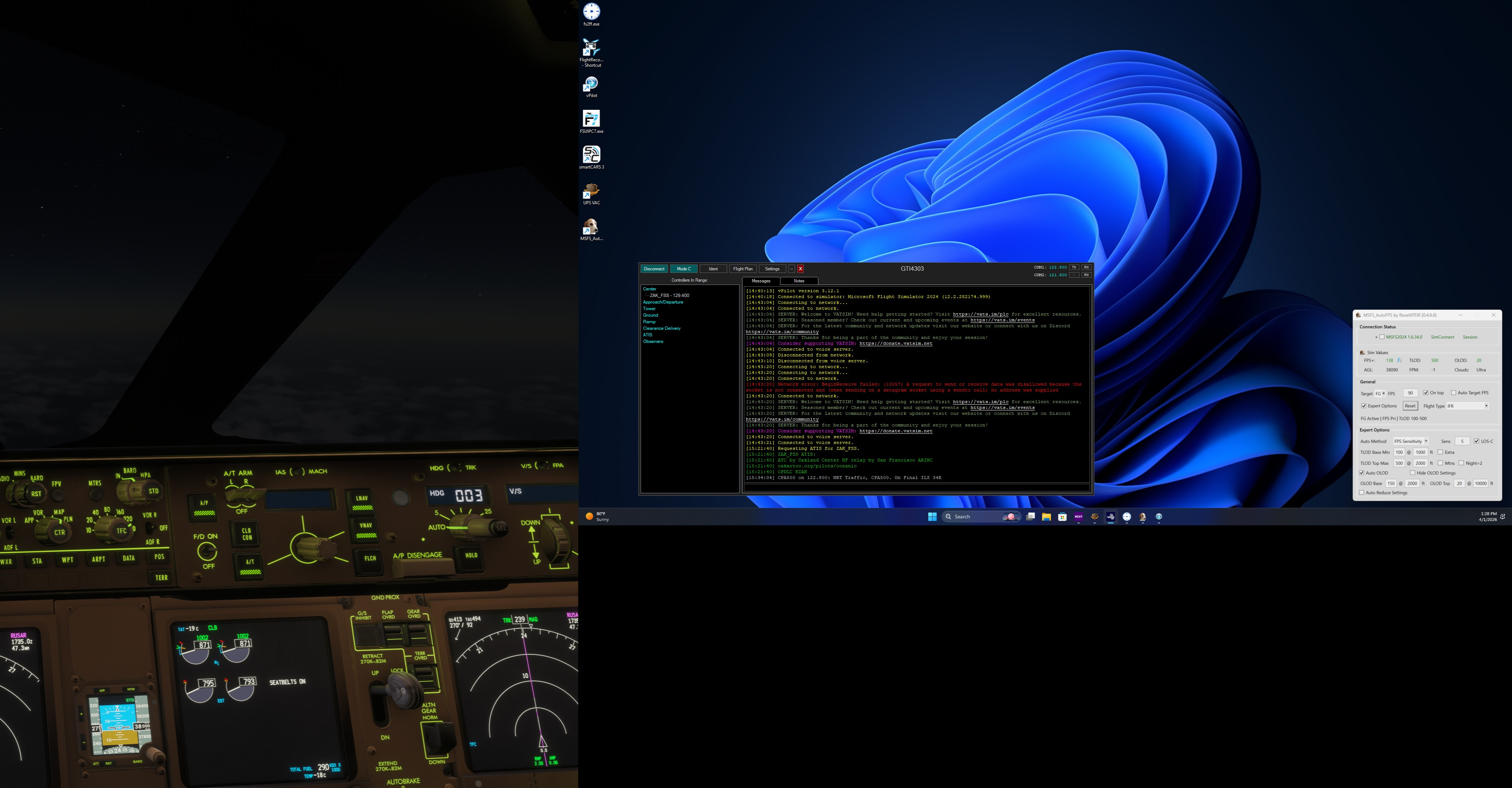
Task: Expand the Clearance Delivery group
Action: coord(661,328)
